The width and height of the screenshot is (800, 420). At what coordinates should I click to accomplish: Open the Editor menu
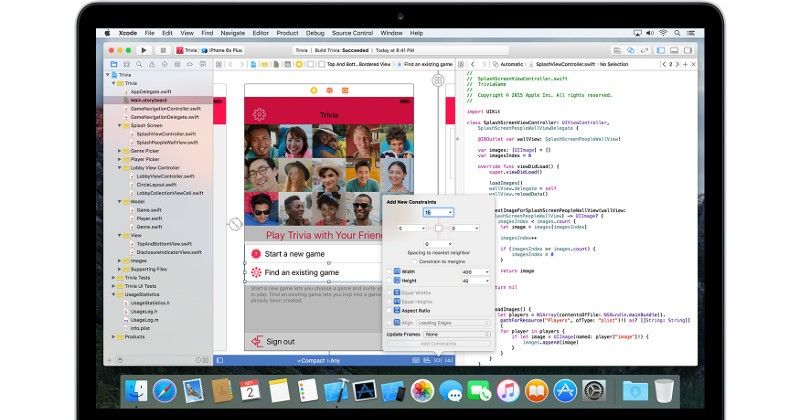259,33
